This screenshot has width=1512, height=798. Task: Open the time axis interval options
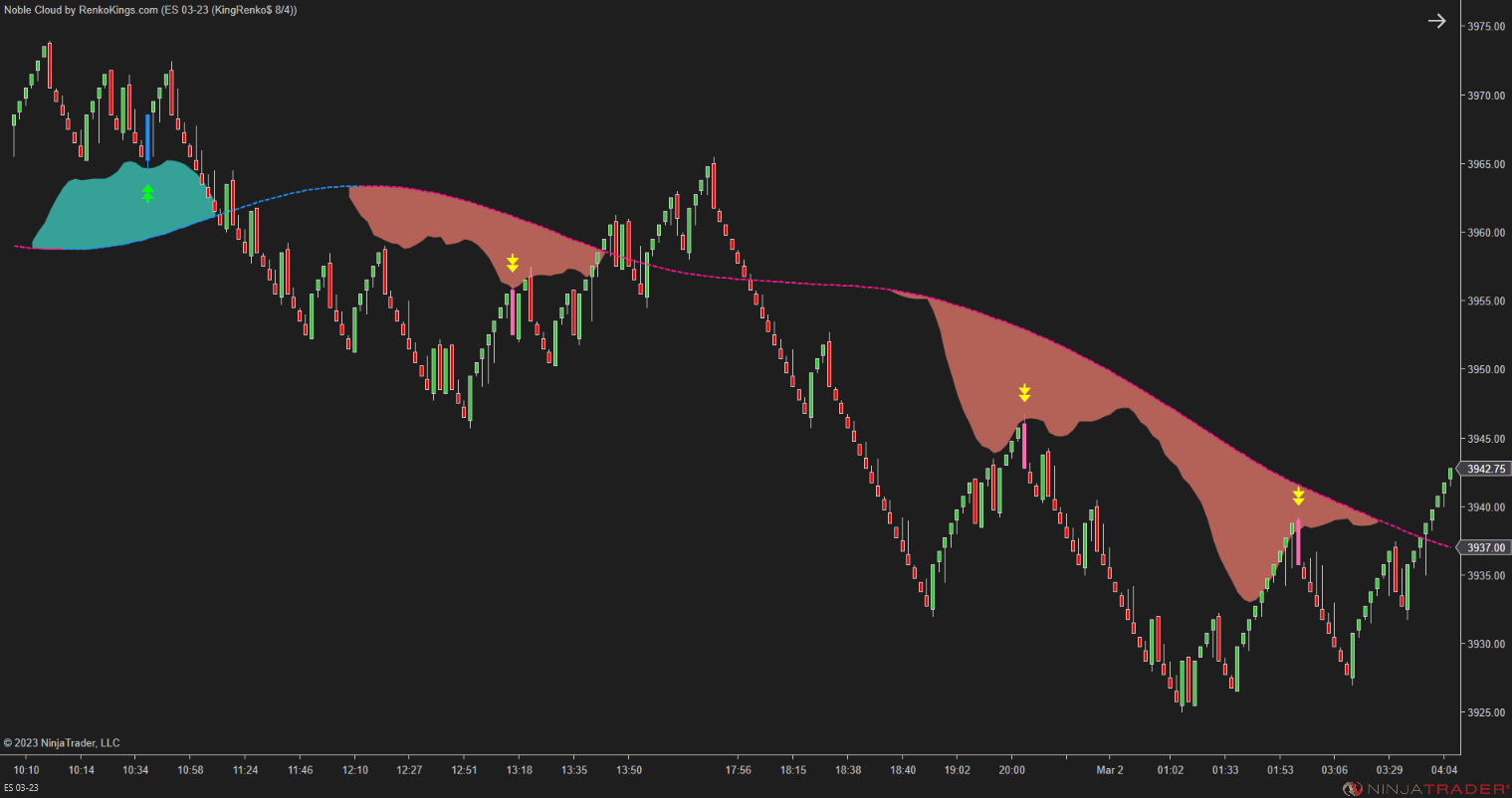(x=697, y=769)
